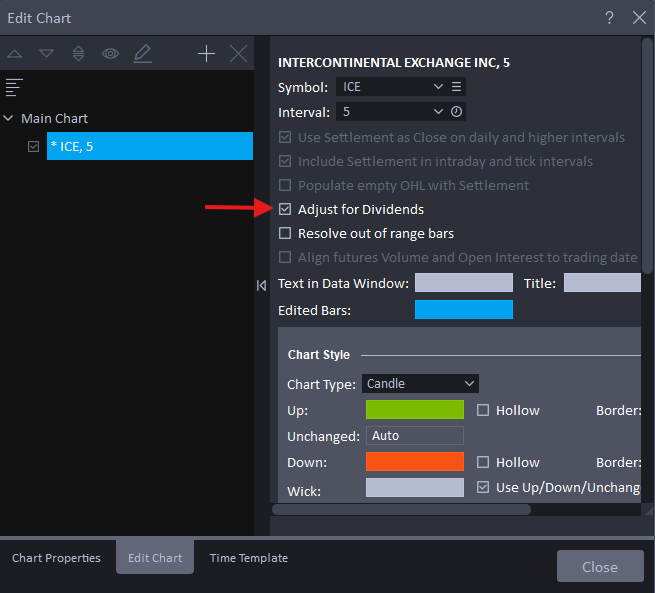Click the green Up color swatch
Viewport: 655px width, 593px height.
414,410
